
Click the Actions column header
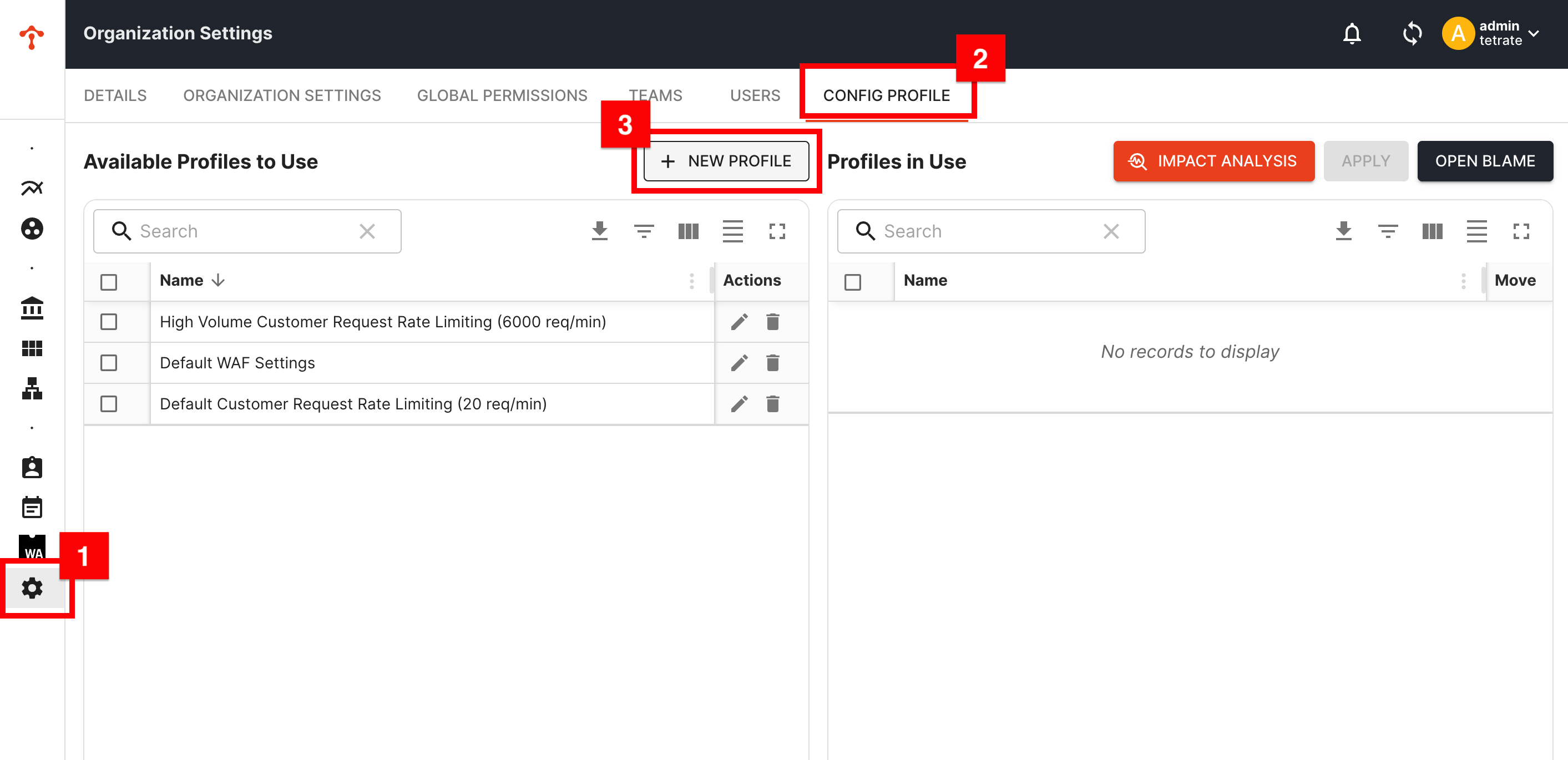point(752,281)
